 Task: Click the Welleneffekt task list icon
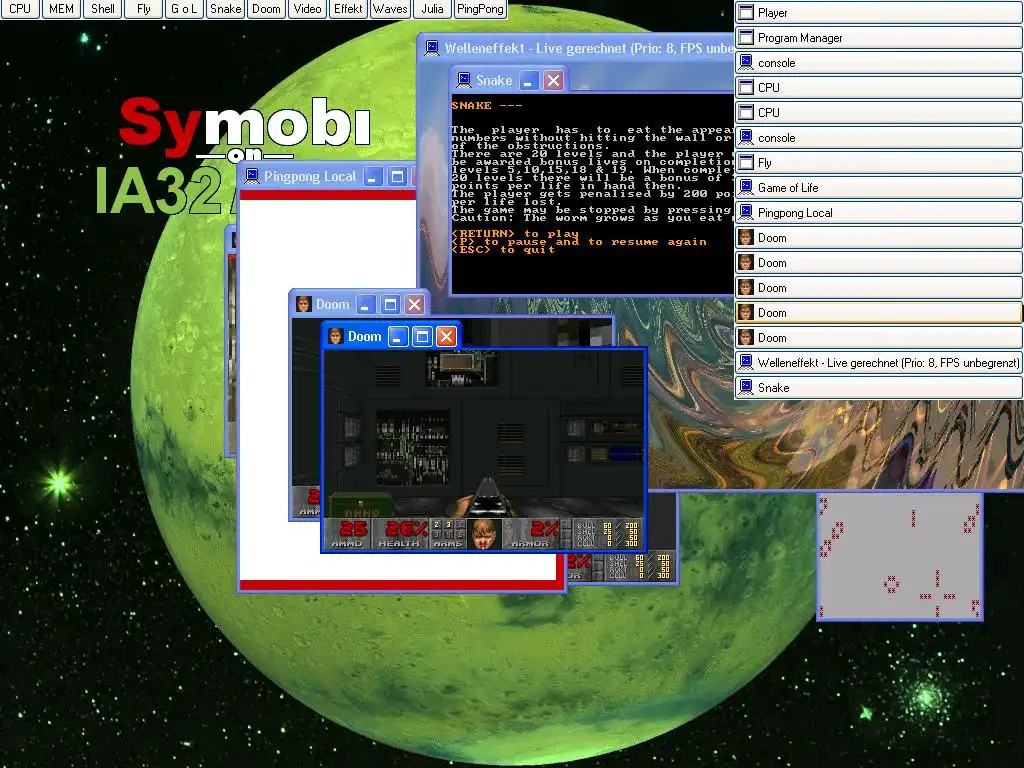pyautogui.click(x=746, y=362)
